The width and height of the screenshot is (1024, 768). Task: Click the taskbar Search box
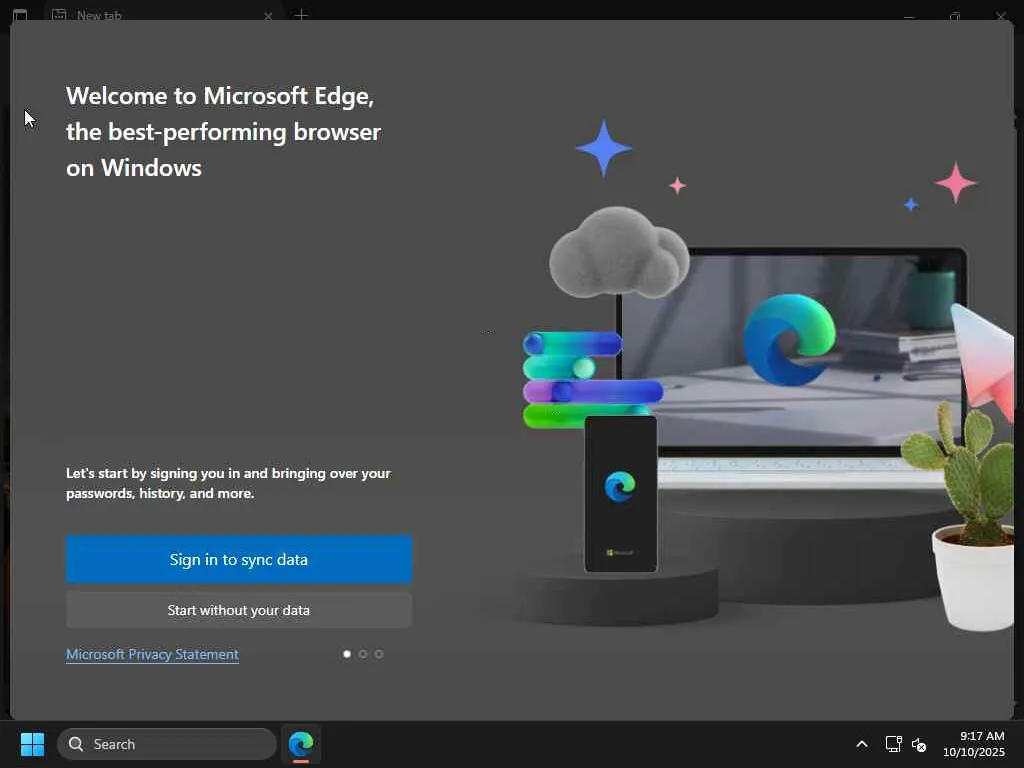coord(167,744)
